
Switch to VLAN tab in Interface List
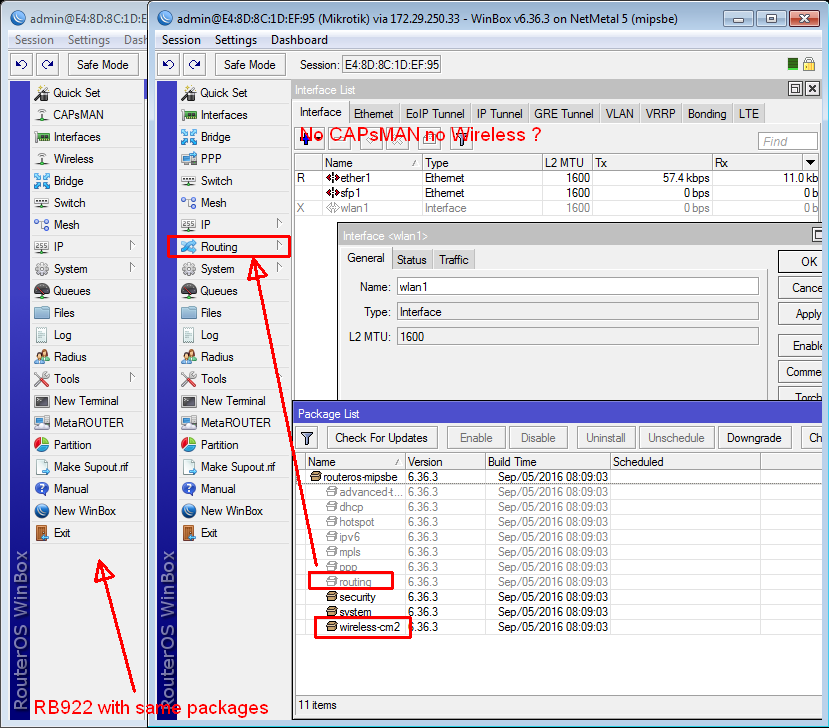coord(619,114)
